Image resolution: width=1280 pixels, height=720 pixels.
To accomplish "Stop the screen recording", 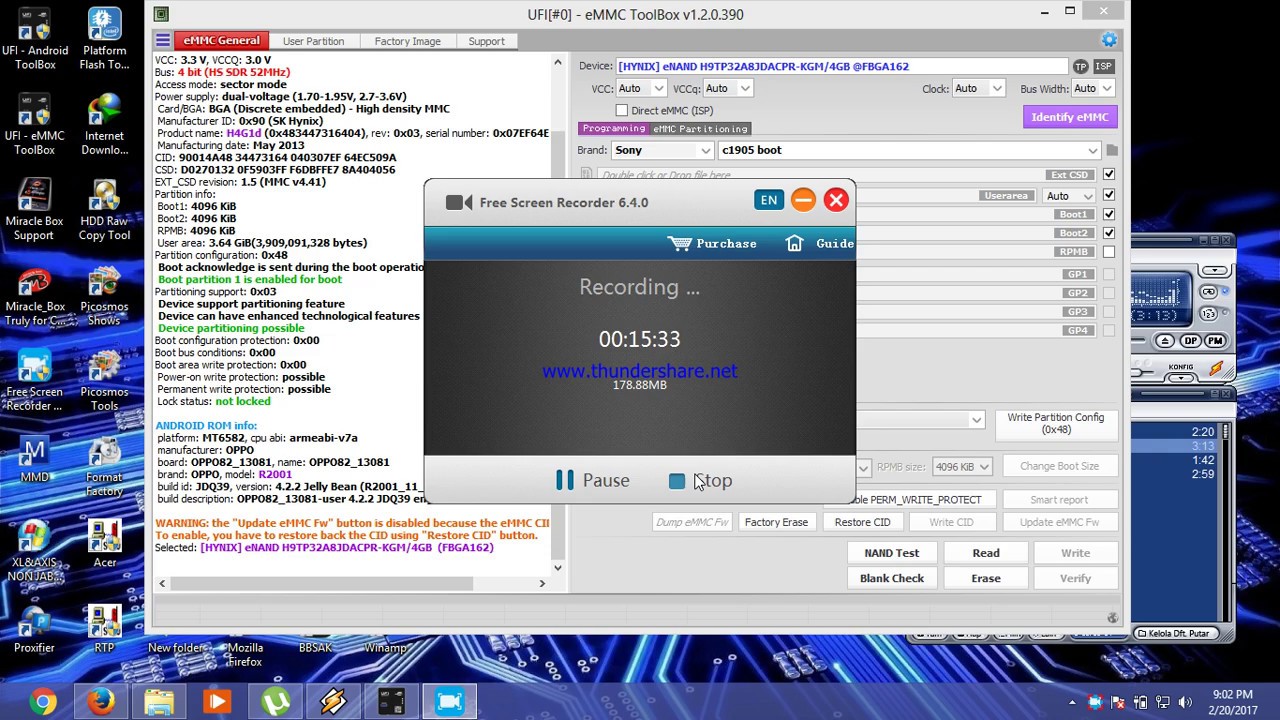I will [701, 481].
